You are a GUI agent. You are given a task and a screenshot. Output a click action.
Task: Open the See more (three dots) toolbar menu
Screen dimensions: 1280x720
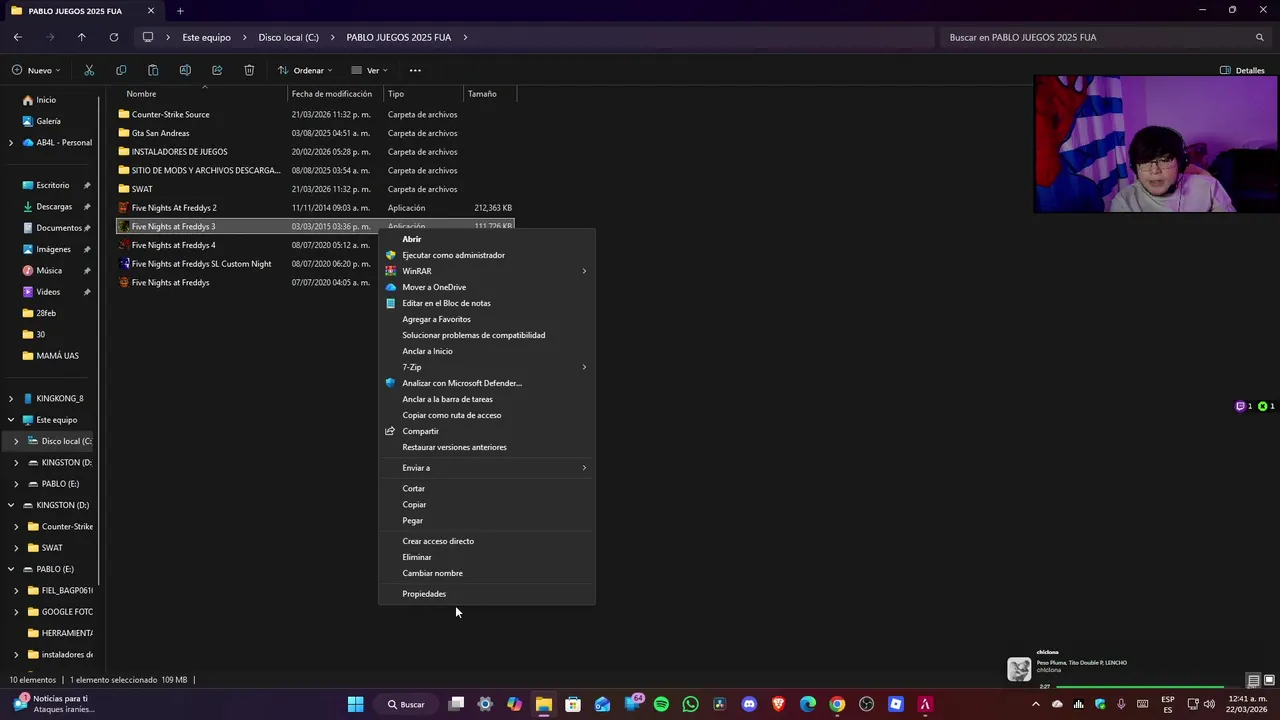415,70
